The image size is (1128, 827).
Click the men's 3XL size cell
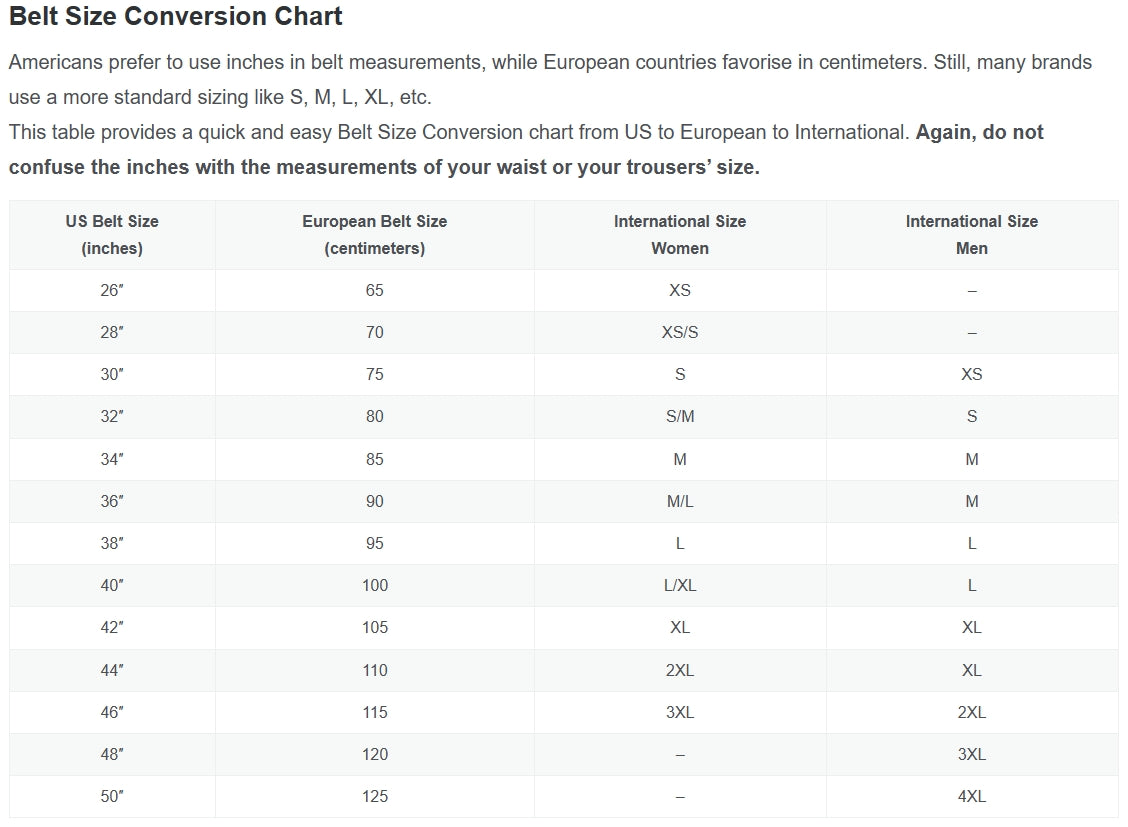point(971,754)
